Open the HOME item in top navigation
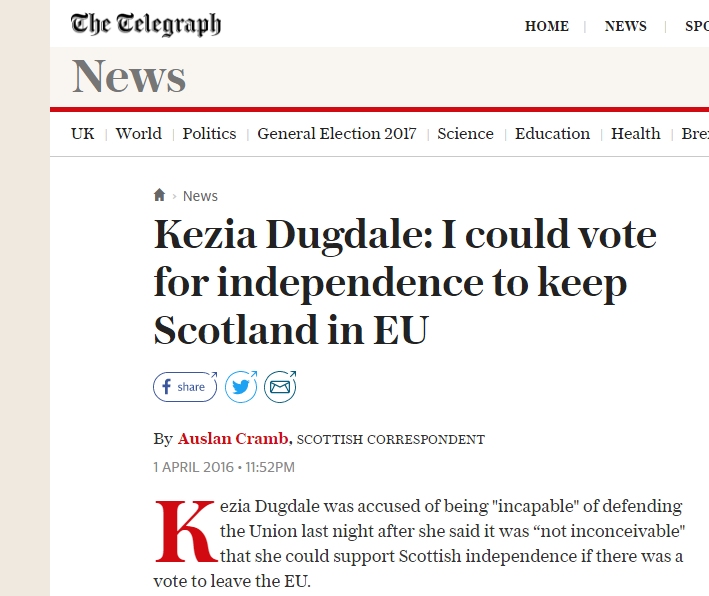The image size is (709, 596). 547,26
